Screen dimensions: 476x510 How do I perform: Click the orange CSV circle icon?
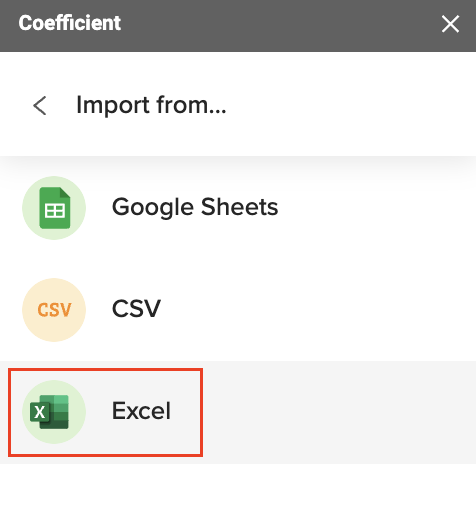54,310
